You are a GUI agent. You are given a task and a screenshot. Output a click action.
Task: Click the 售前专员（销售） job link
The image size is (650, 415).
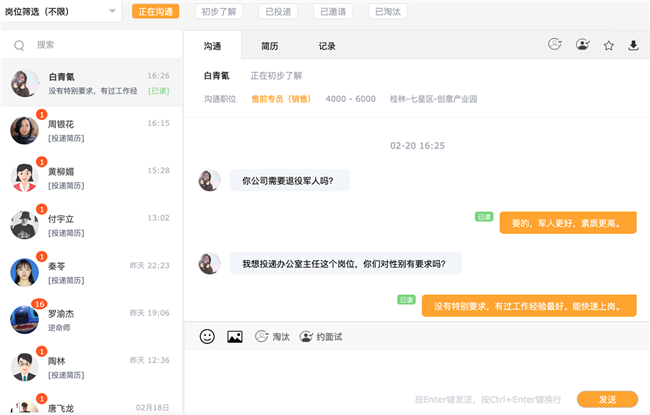coord(281,99)
